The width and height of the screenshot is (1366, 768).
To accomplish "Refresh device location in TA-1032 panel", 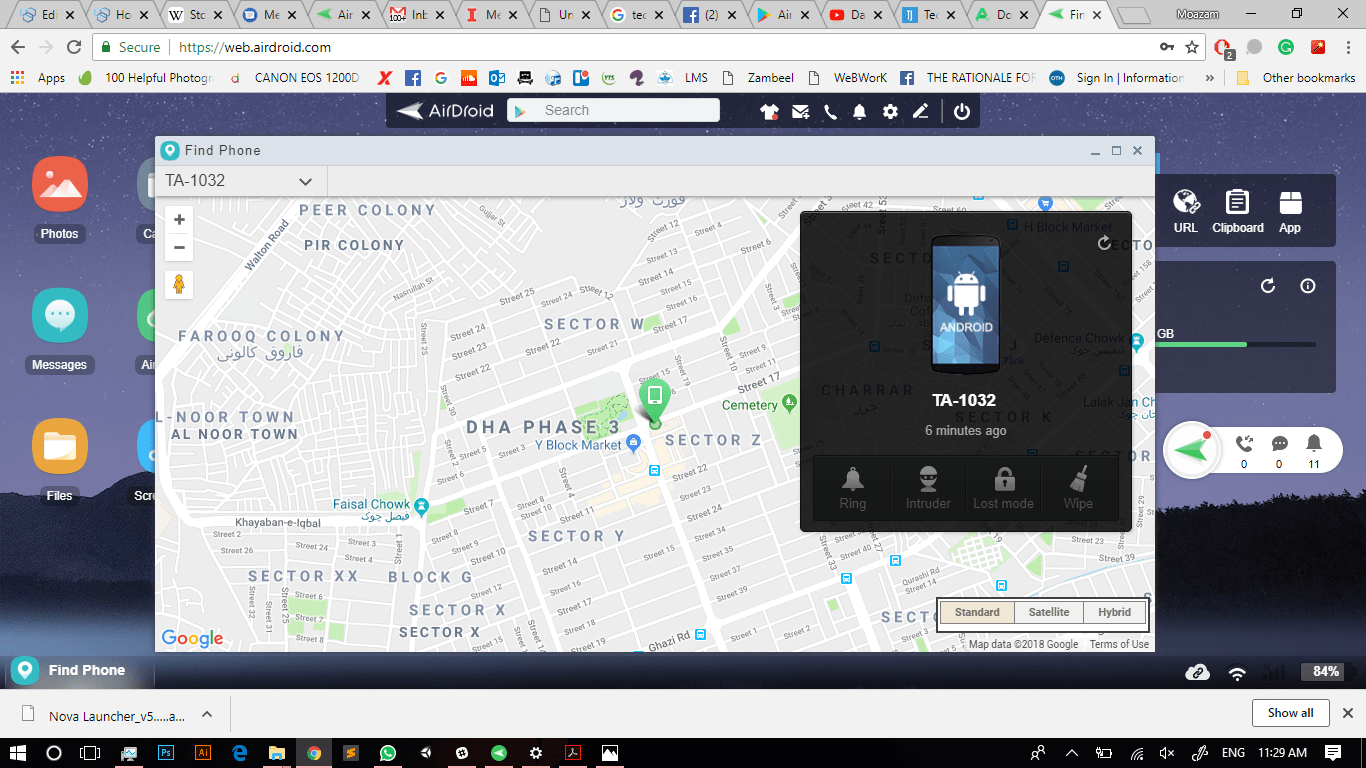I will tap(1104, 243).
